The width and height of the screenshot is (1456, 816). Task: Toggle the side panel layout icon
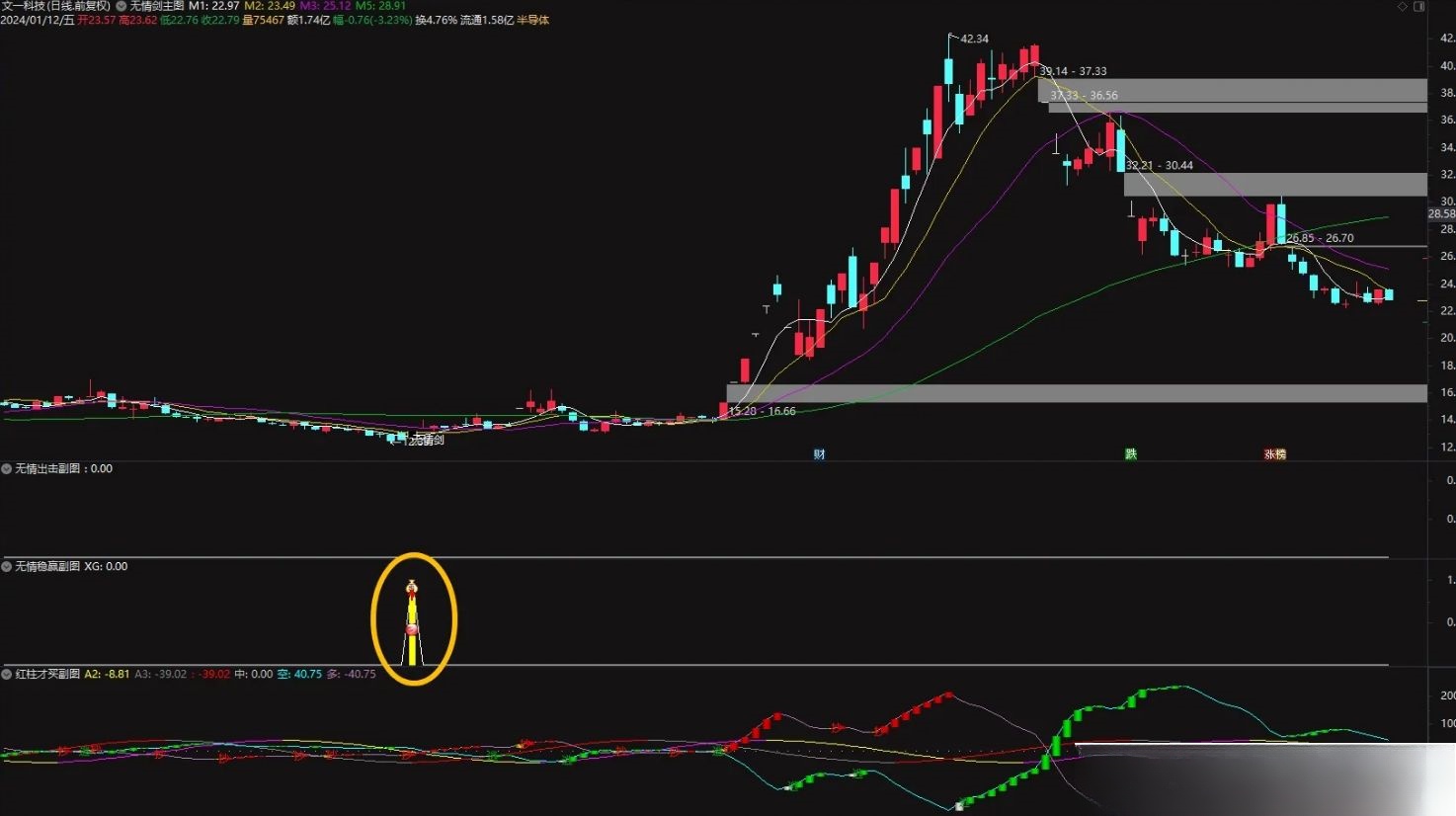[1420, 7]
